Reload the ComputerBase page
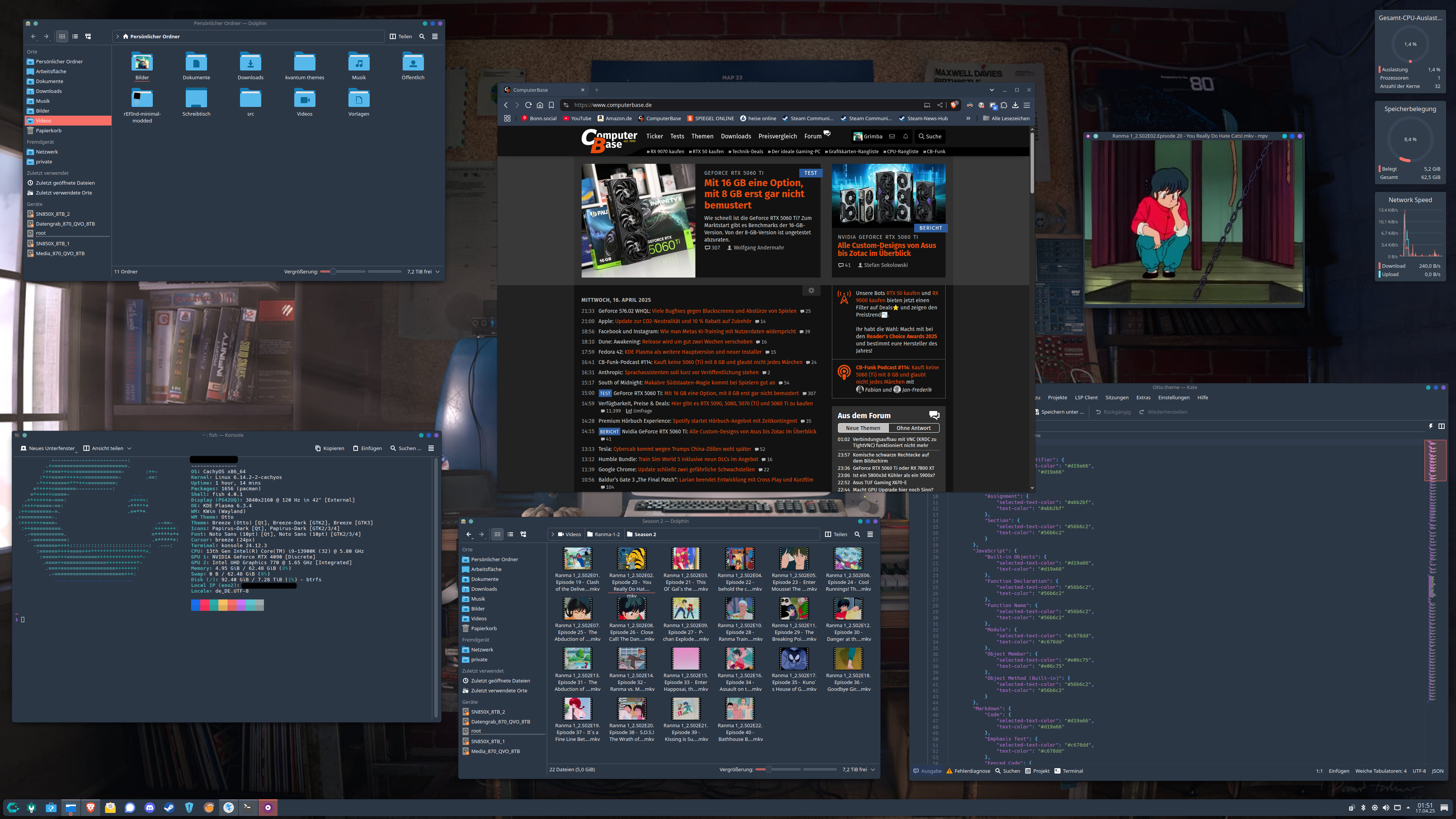 (x=528, y=105)
